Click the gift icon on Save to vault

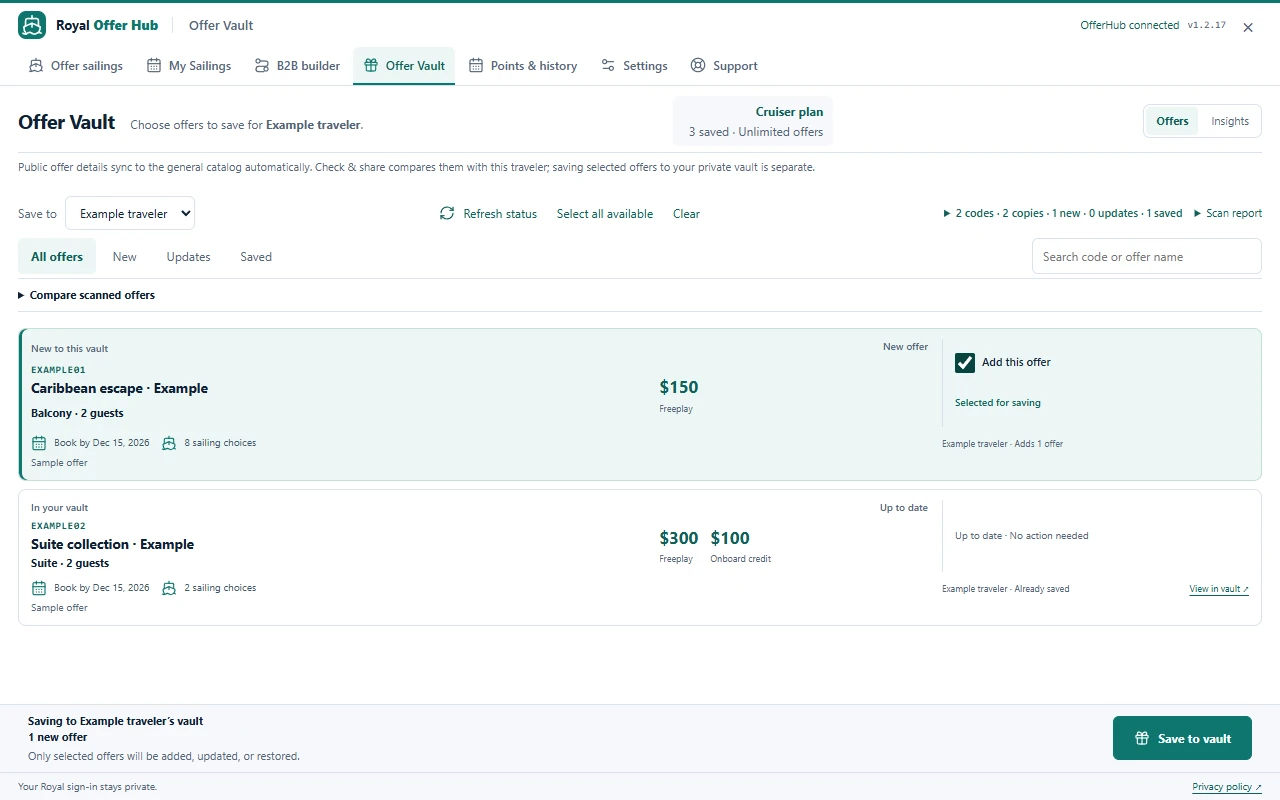point(1142,738)
